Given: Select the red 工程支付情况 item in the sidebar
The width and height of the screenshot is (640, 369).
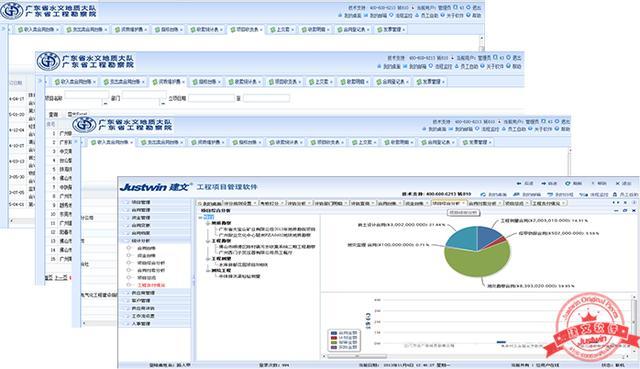Looking at the screenshot, I should (151, 285).
